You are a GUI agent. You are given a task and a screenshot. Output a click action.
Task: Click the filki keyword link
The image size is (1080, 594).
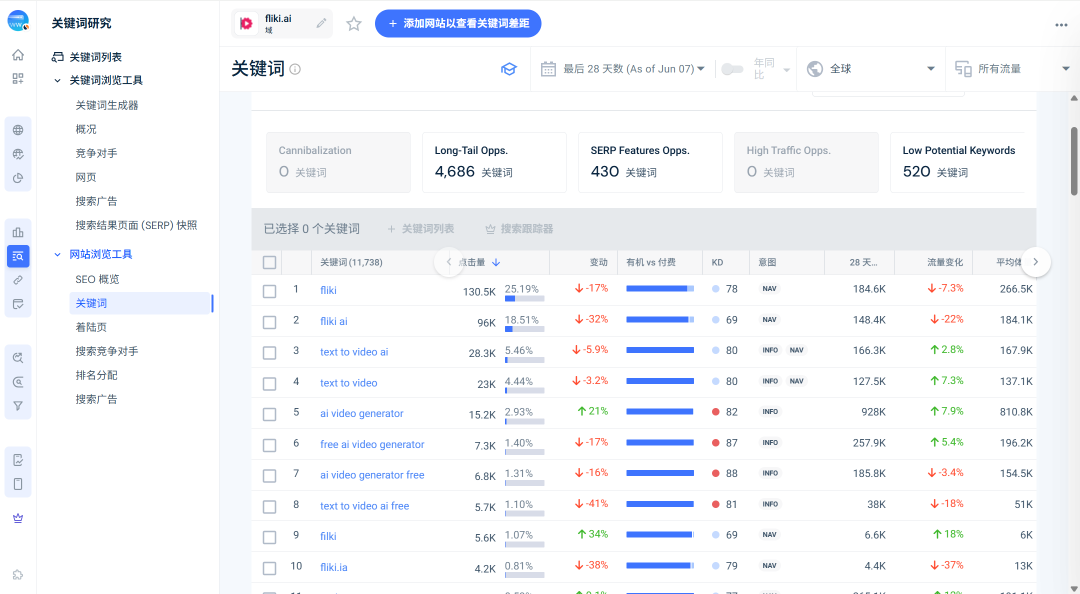click(329, 537)
